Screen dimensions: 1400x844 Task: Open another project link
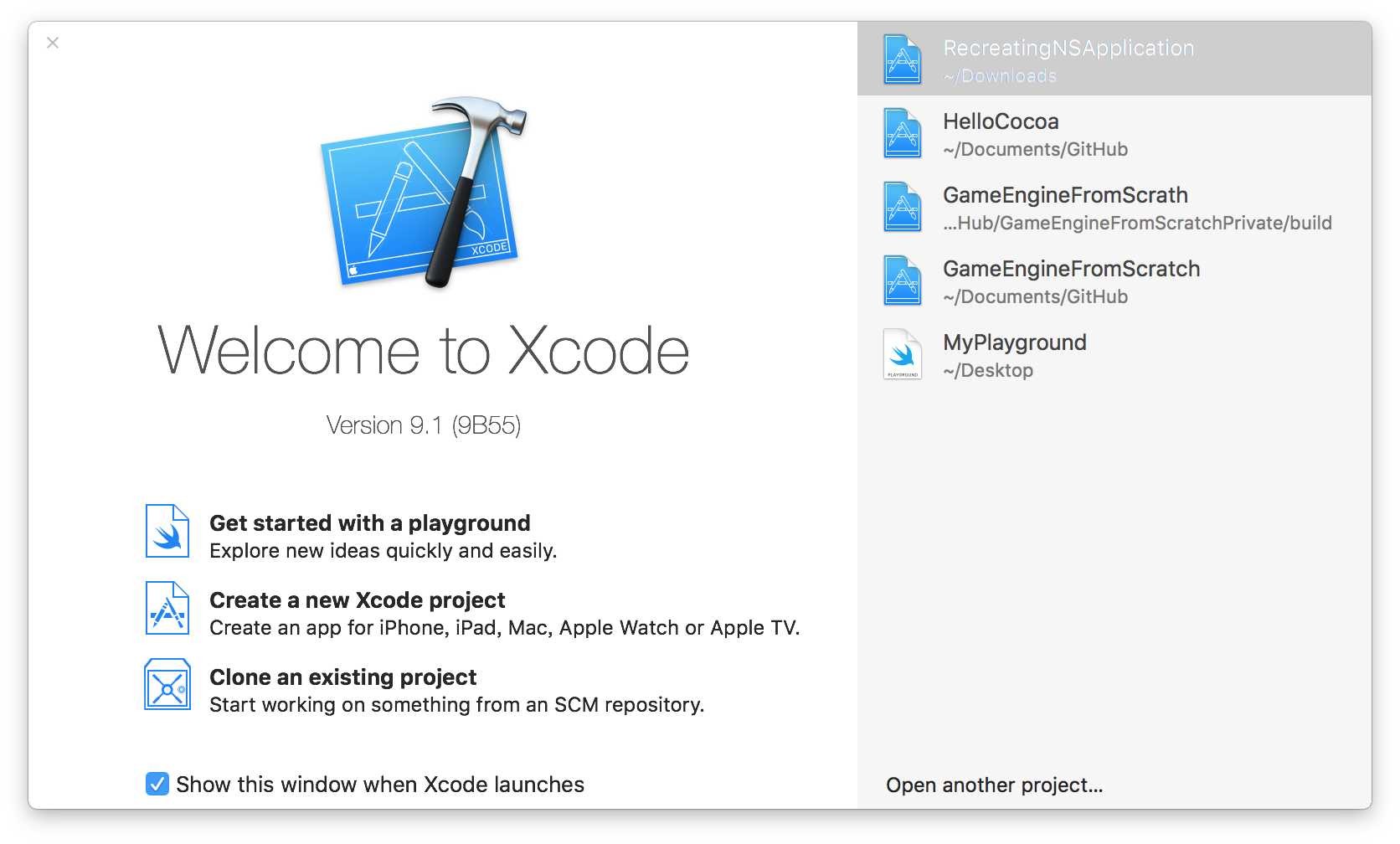point(994,785)
